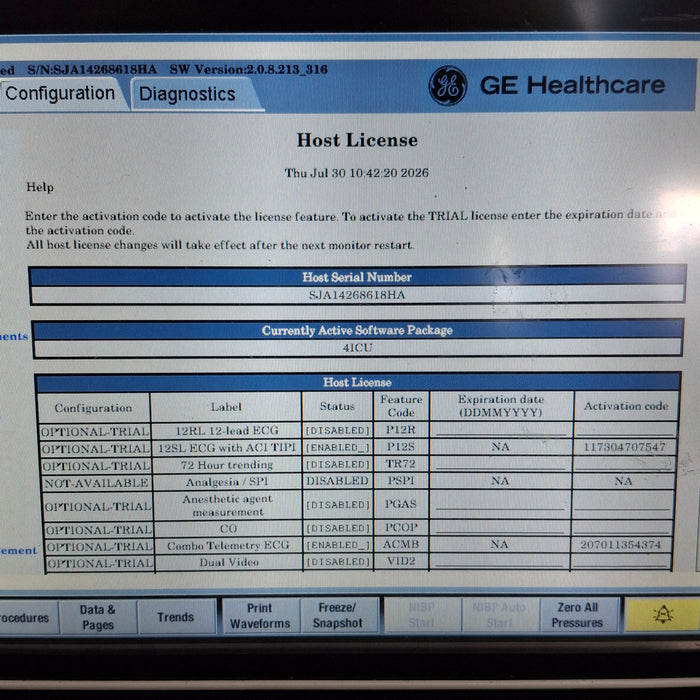Click the Expiration date column header
This screenshot has width=700, height=700.
pos(501,405)
